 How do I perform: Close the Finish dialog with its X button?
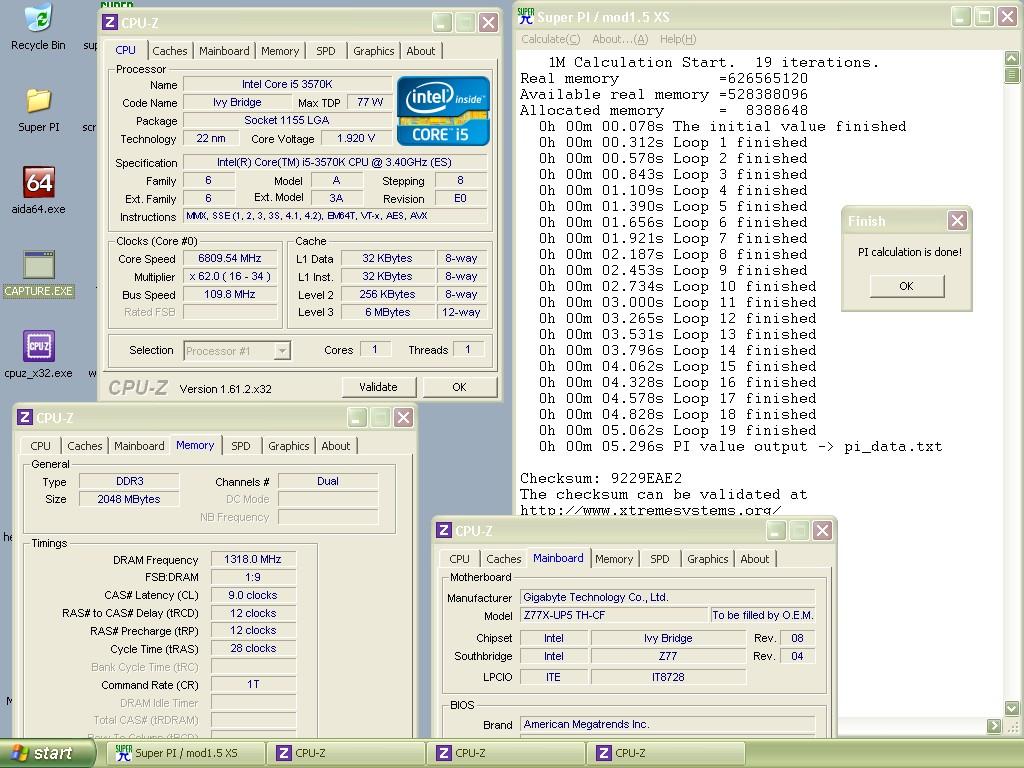tap(957, 221)
